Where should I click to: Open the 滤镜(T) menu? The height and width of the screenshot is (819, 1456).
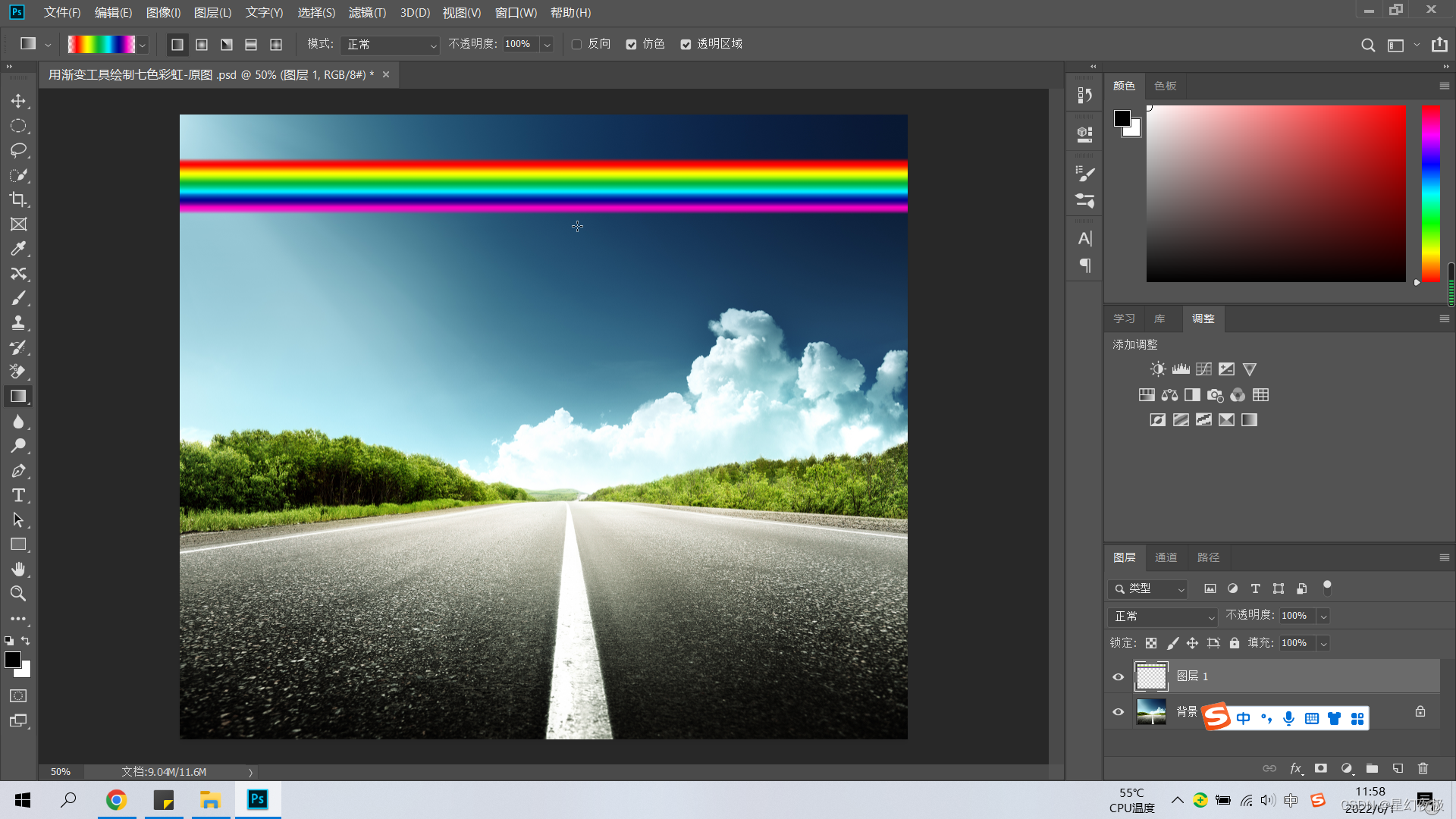(x=367, y=12)
